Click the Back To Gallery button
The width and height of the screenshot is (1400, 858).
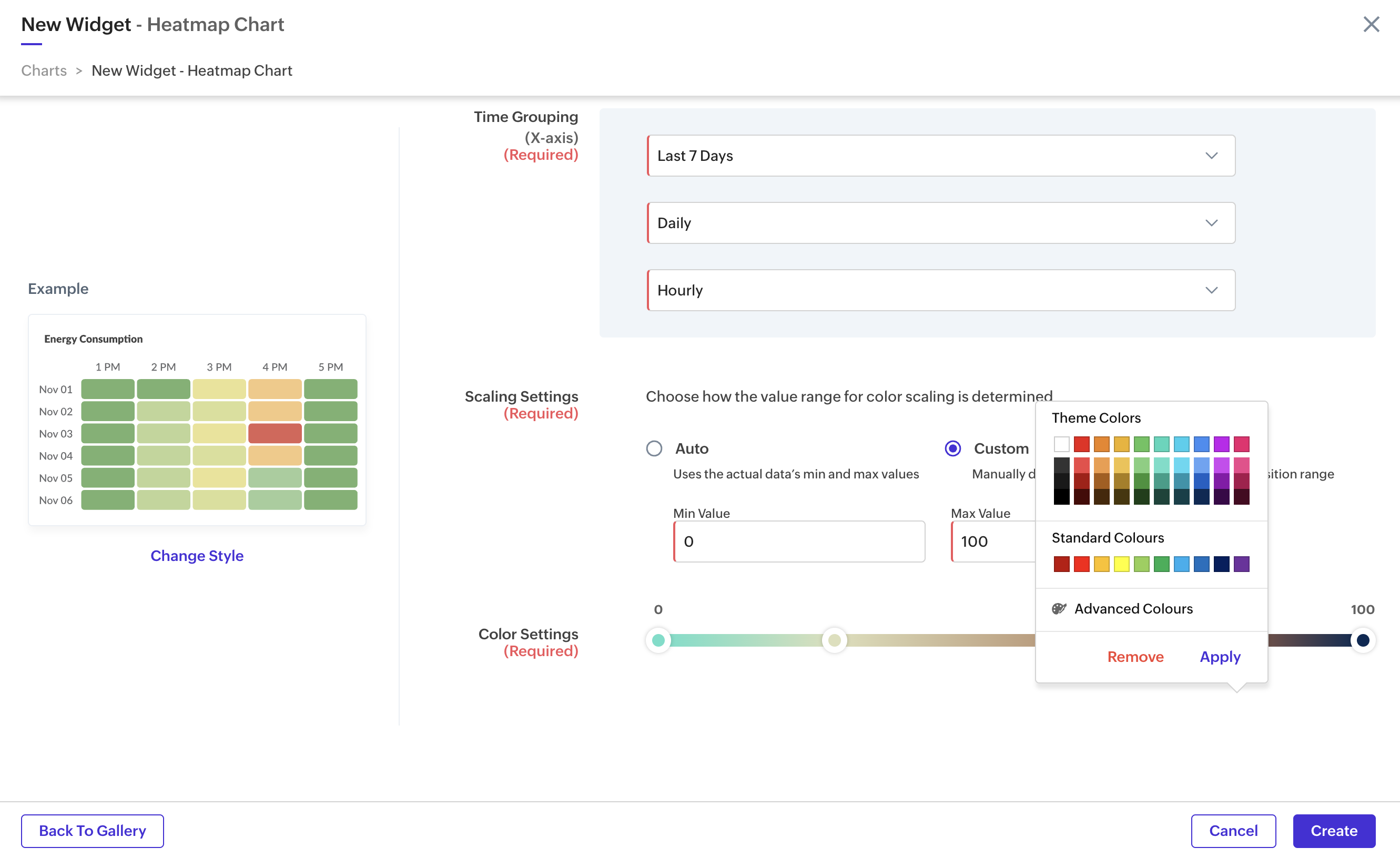pyautogui.click(x=92, y=831)
